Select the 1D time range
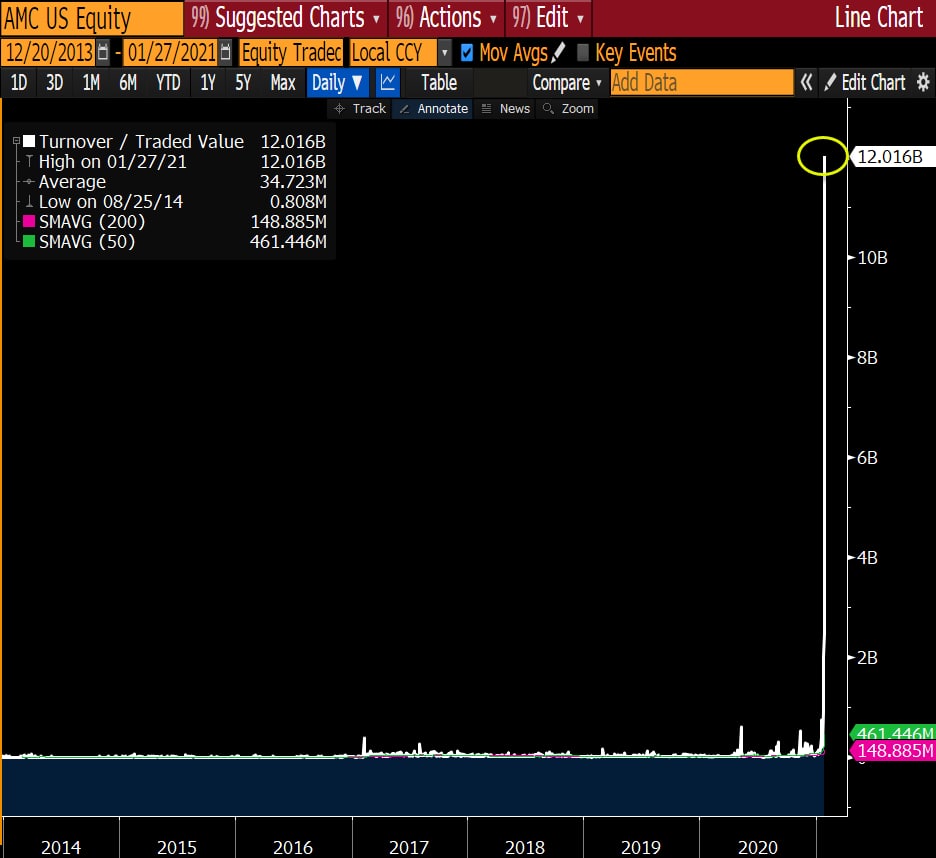Image resolution: width=936 pixels, height=858 pixels. tap(19, 82)
